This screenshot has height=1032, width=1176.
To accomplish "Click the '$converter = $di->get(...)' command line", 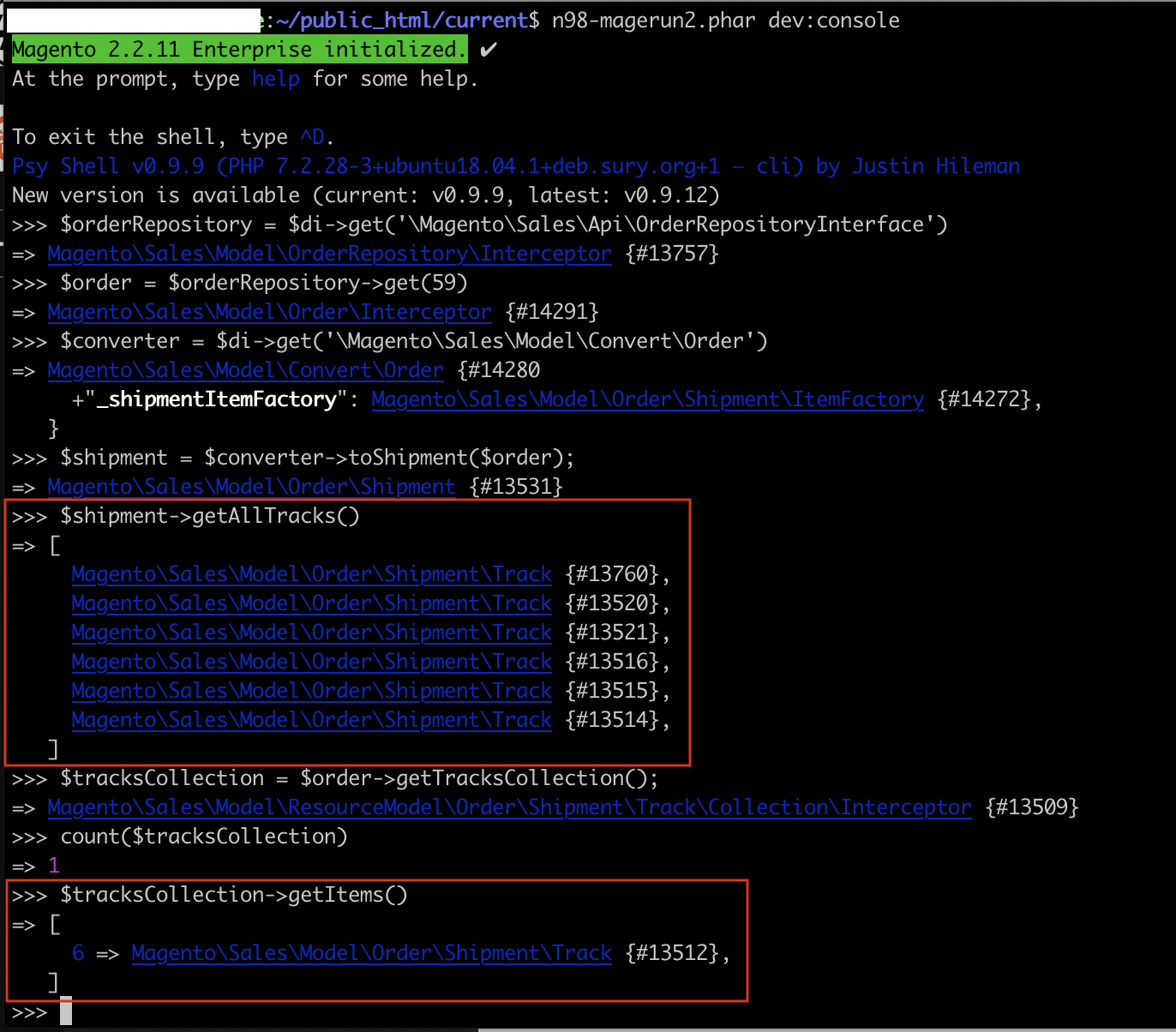I will click(414, 341).
